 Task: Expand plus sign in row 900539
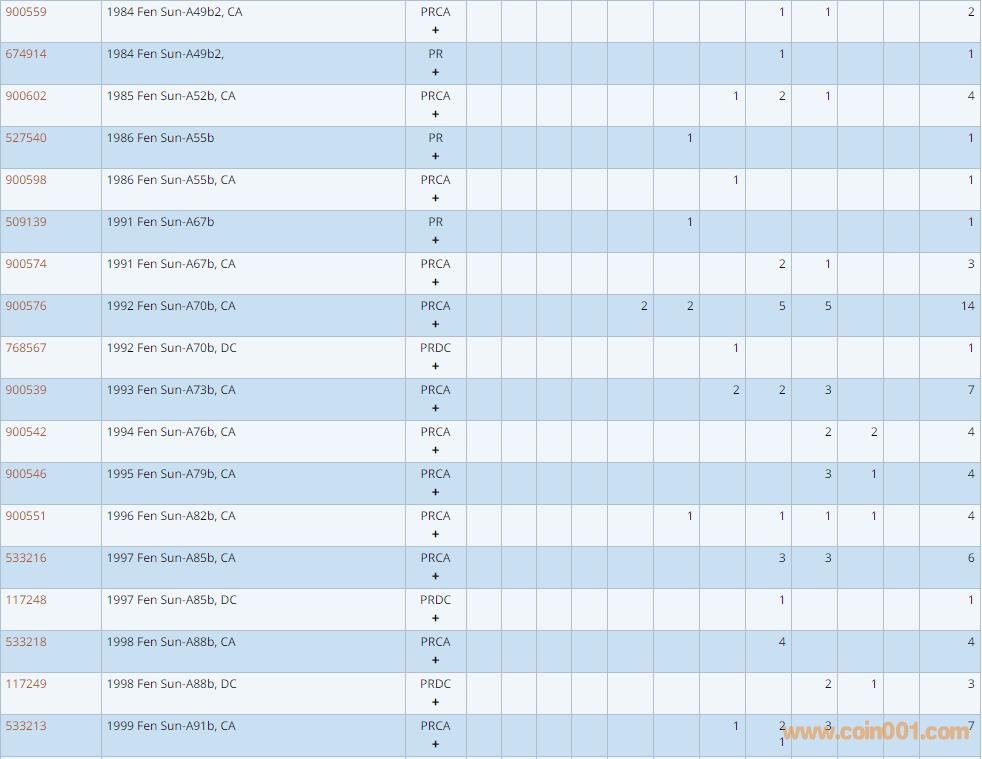[435, 408]
